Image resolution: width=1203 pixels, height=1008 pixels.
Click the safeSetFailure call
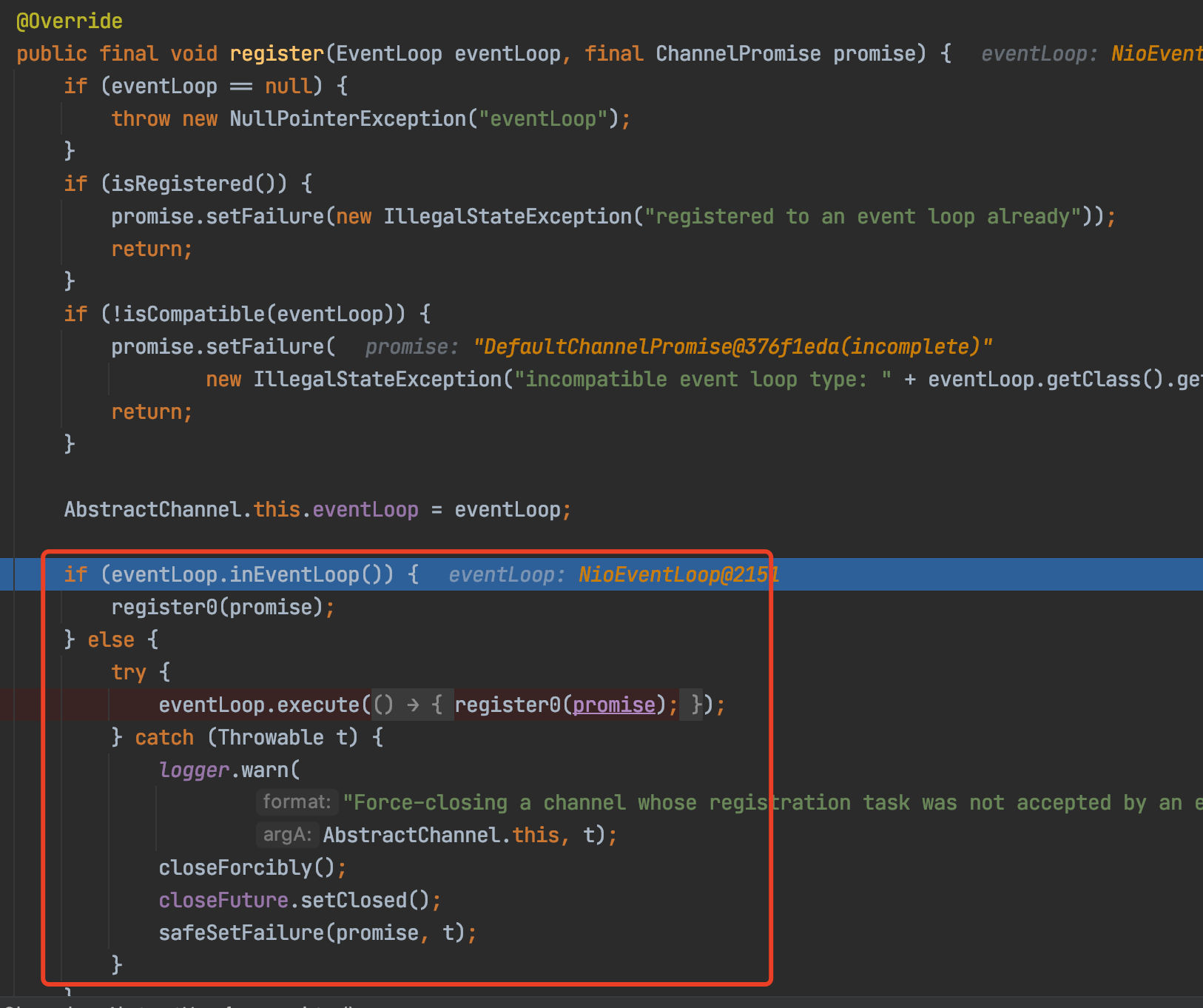[241, 933]
